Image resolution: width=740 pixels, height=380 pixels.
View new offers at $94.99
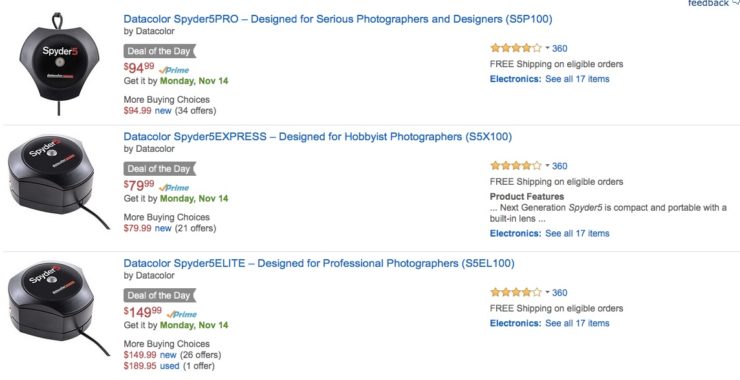[163, 111]
